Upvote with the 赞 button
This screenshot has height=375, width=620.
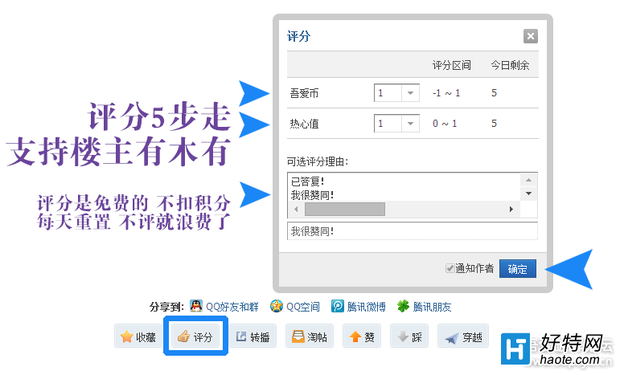pyautogui.click(x=362, y=336)
